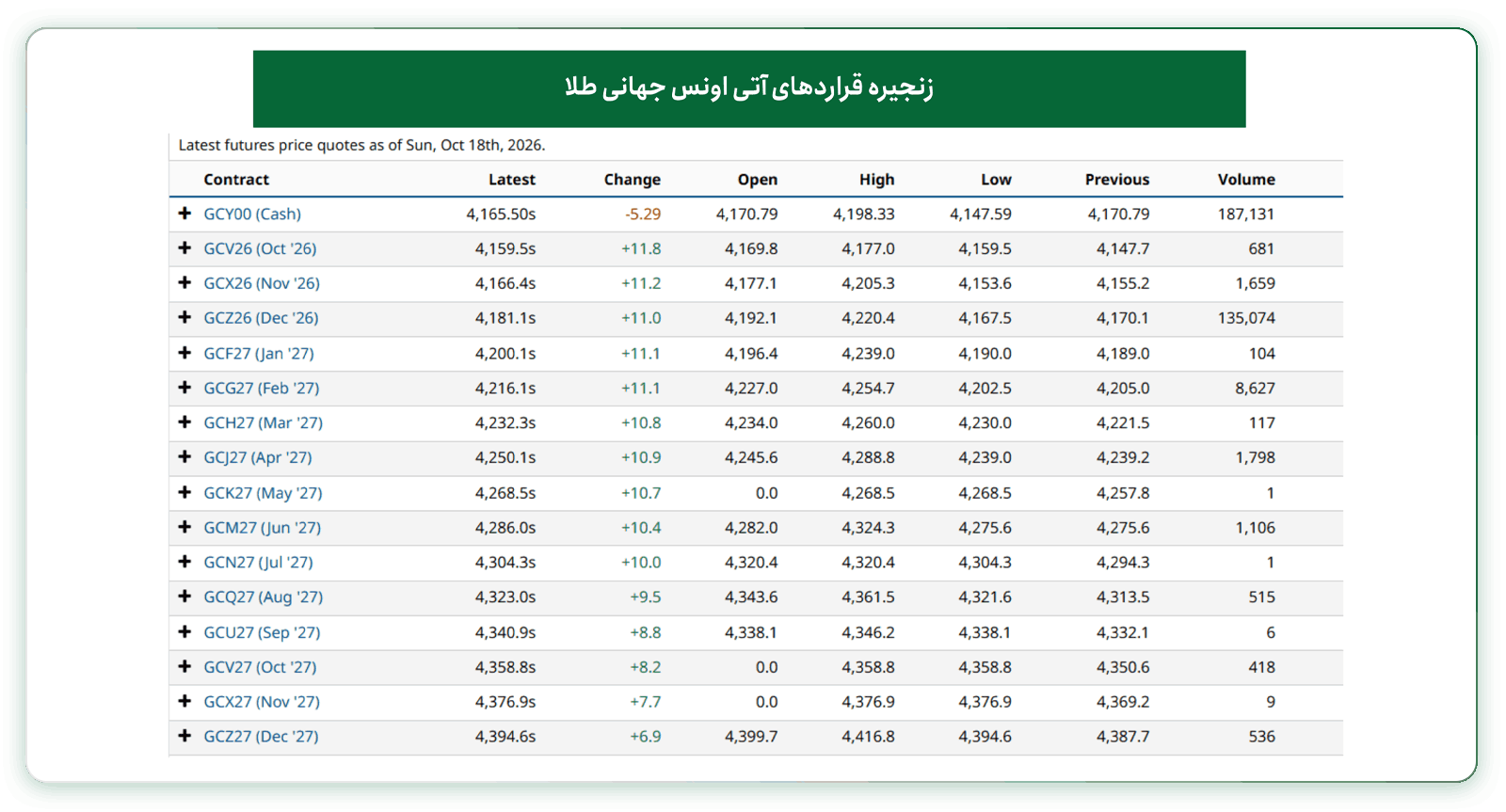This screenshot has height=812, width=1506.
Task: Open the GCM27 (Jun '27) contract link
Action: click(263, 527)
